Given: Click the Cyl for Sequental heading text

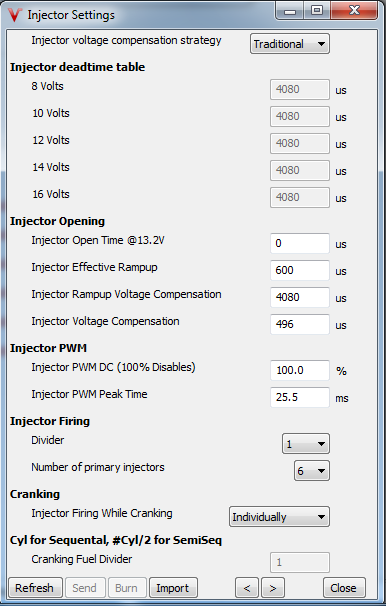Looking at the screenshot, I should [x=116, y=540].
